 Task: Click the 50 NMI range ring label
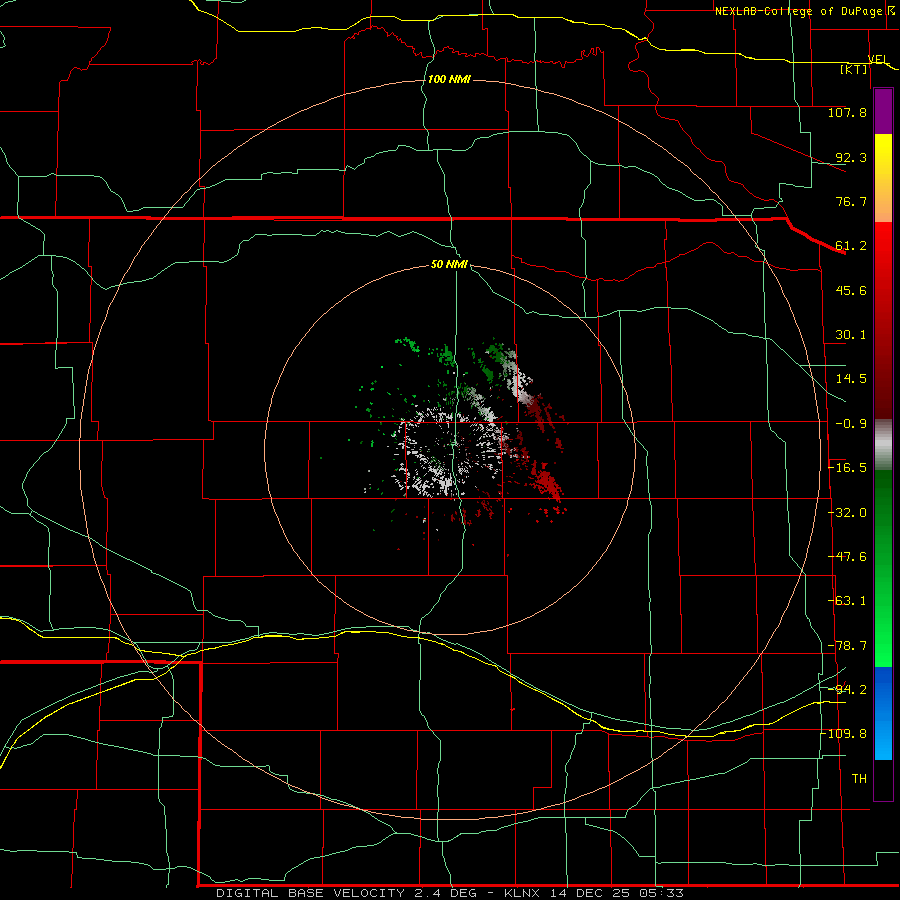(449, 265)
